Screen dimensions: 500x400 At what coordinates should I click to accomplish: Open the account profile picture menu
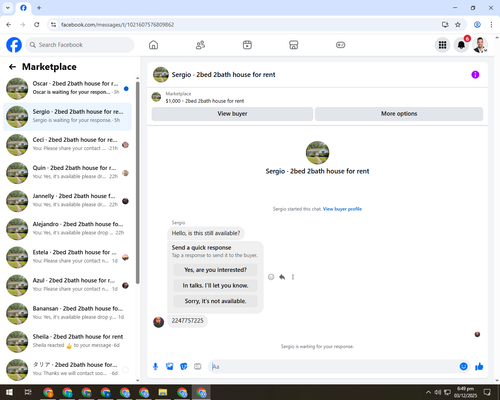point(480,45)
